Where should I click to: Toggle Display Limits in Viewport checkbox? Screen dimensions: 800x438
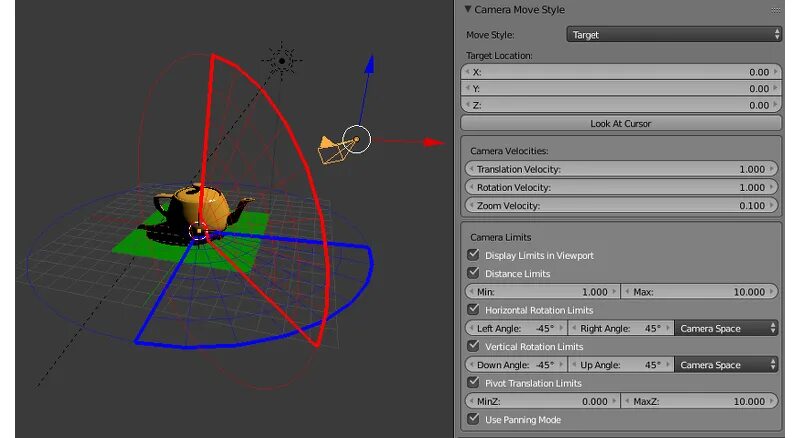pos(473,255)
